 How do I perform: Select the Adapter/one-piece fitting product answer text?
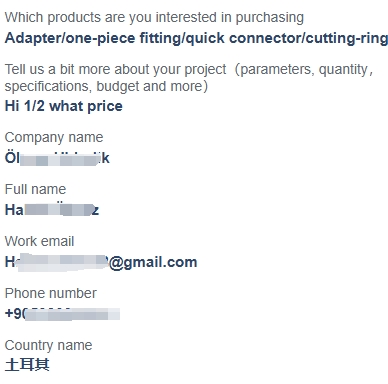point(196,38)
